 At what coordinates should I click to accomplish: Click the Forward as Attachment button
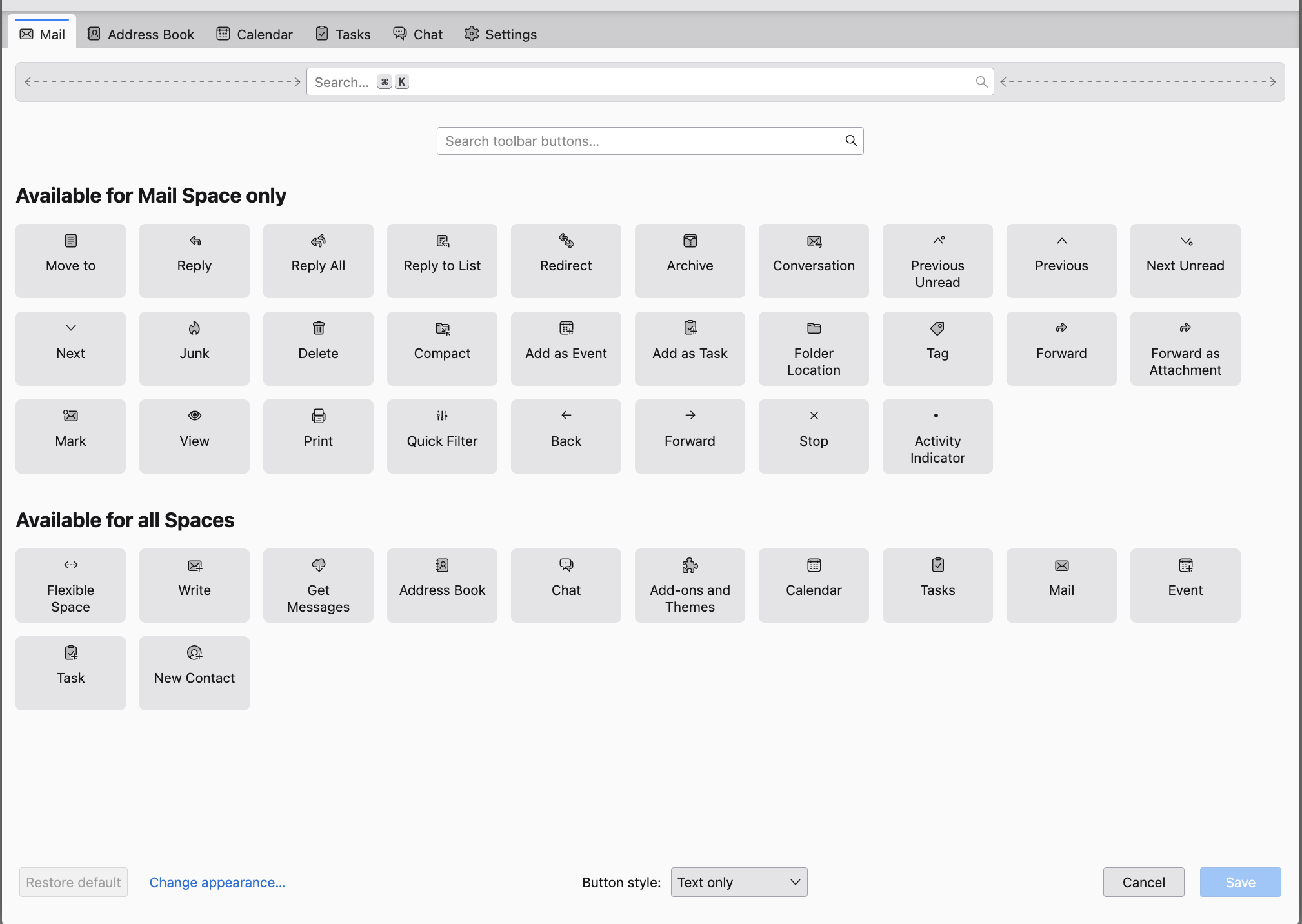click(x=1185, y=348)
